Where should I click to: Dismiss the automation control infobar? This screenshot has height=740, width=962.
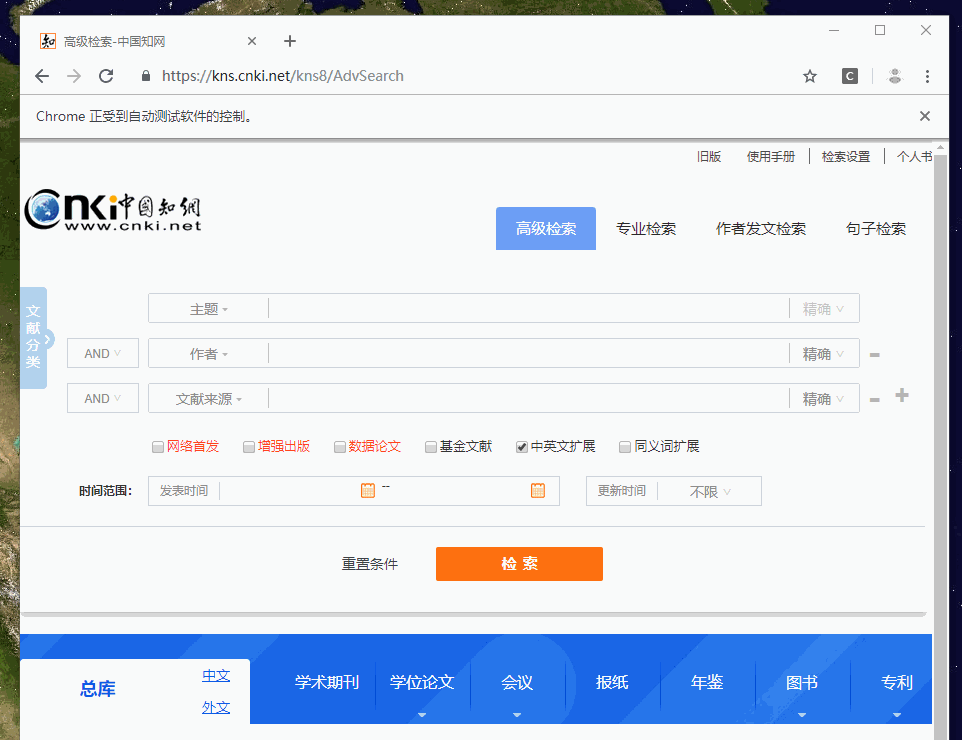point(925,116)
